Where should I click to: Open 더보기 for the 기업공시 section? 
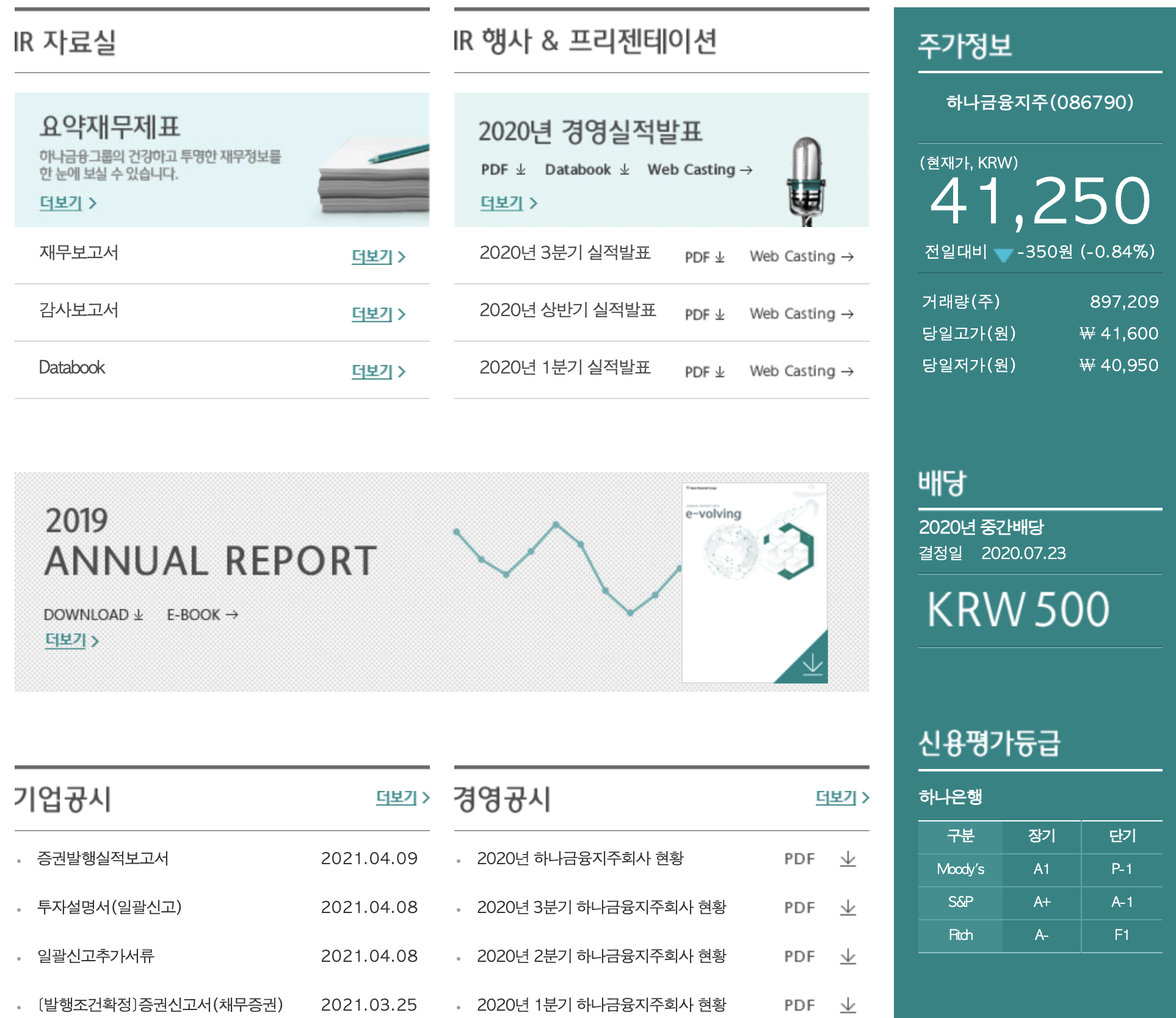(402, 798)
